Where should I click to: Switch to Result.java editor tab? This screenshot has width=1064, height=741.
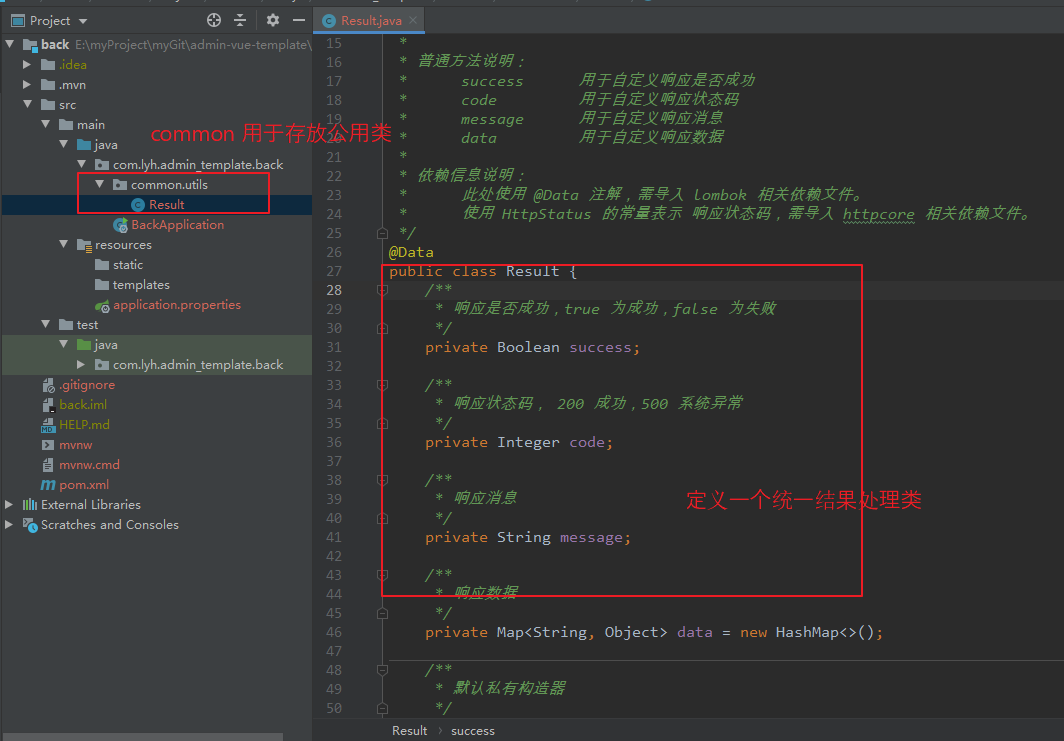point(370,21)
